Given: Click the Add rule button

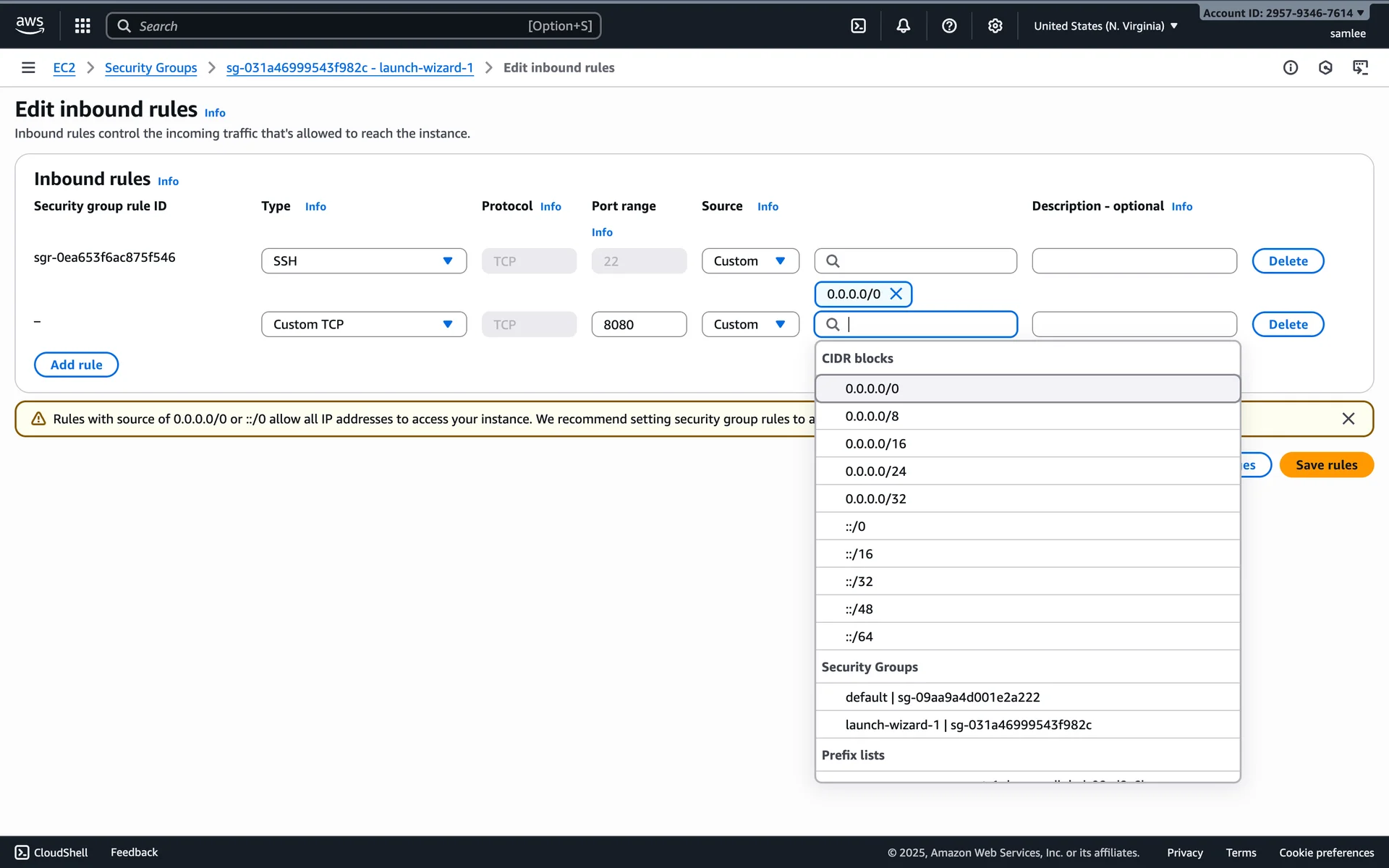Looking at the screenshot, I should click(76, 365).
